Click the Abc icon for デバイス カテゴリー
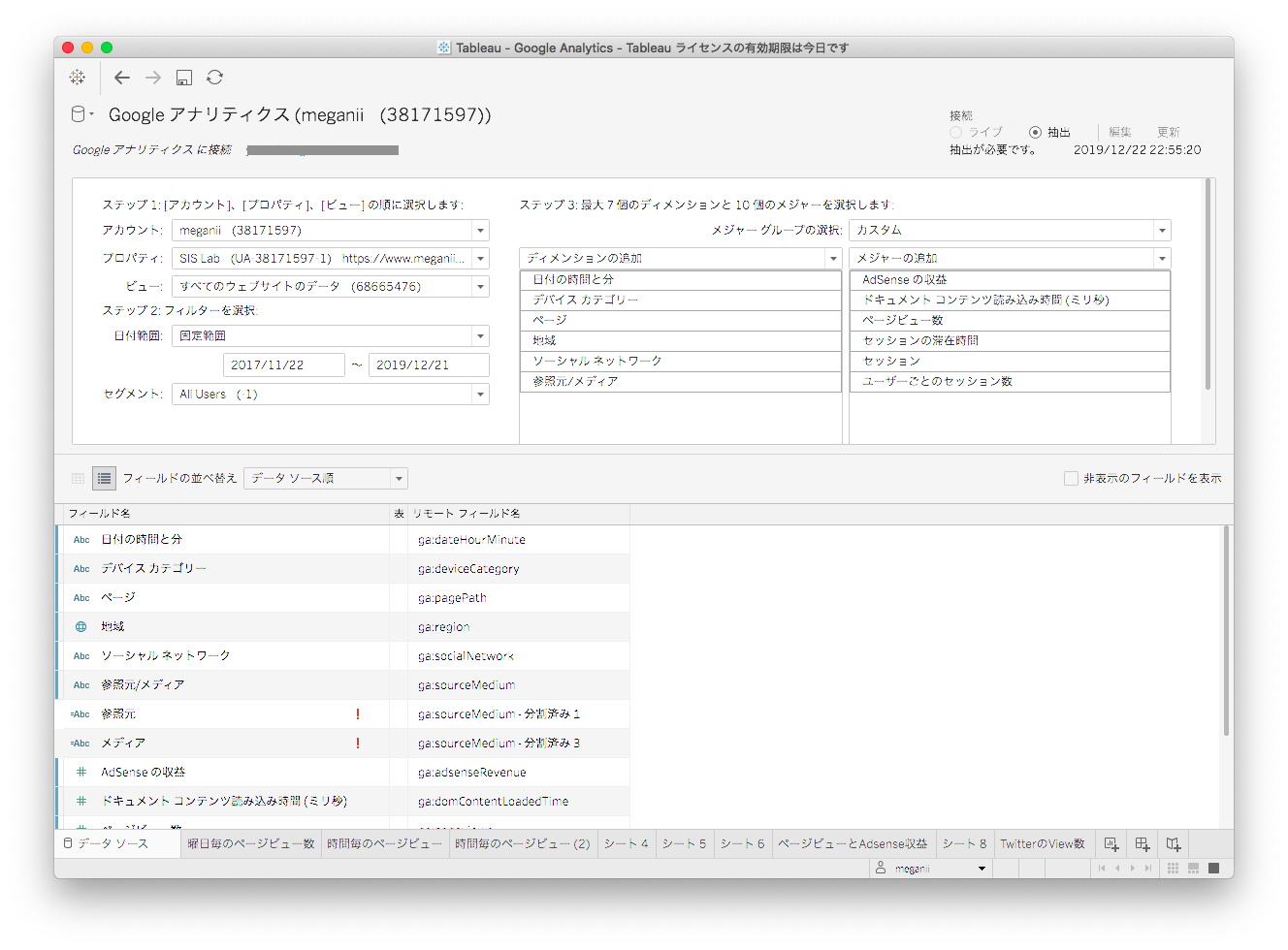The height and width of the screenshot is (950, 1288). pos(81,569)
